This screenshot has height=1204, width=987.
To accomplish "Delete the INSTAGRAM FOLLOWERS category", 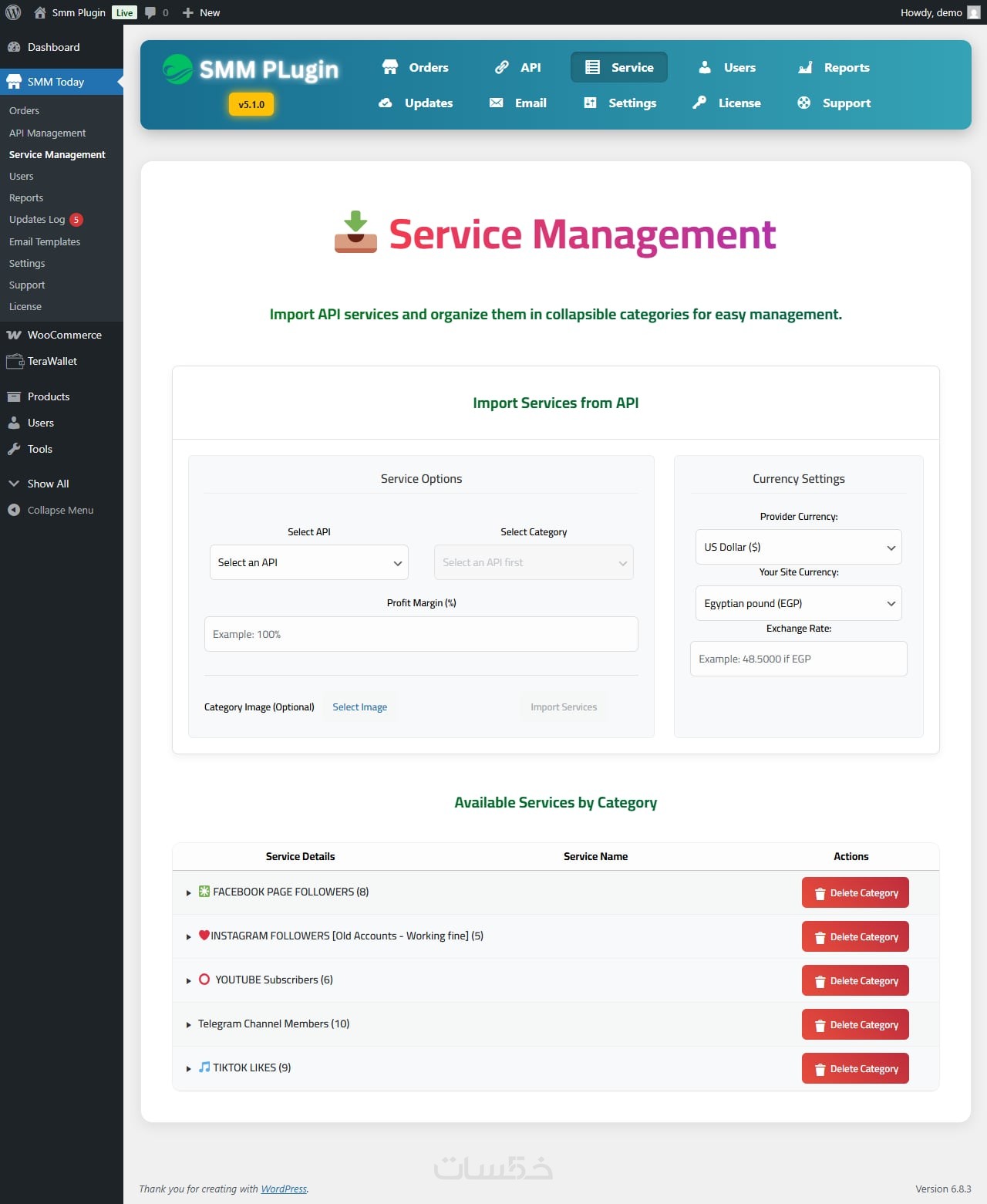I will [x=855, y=936].
